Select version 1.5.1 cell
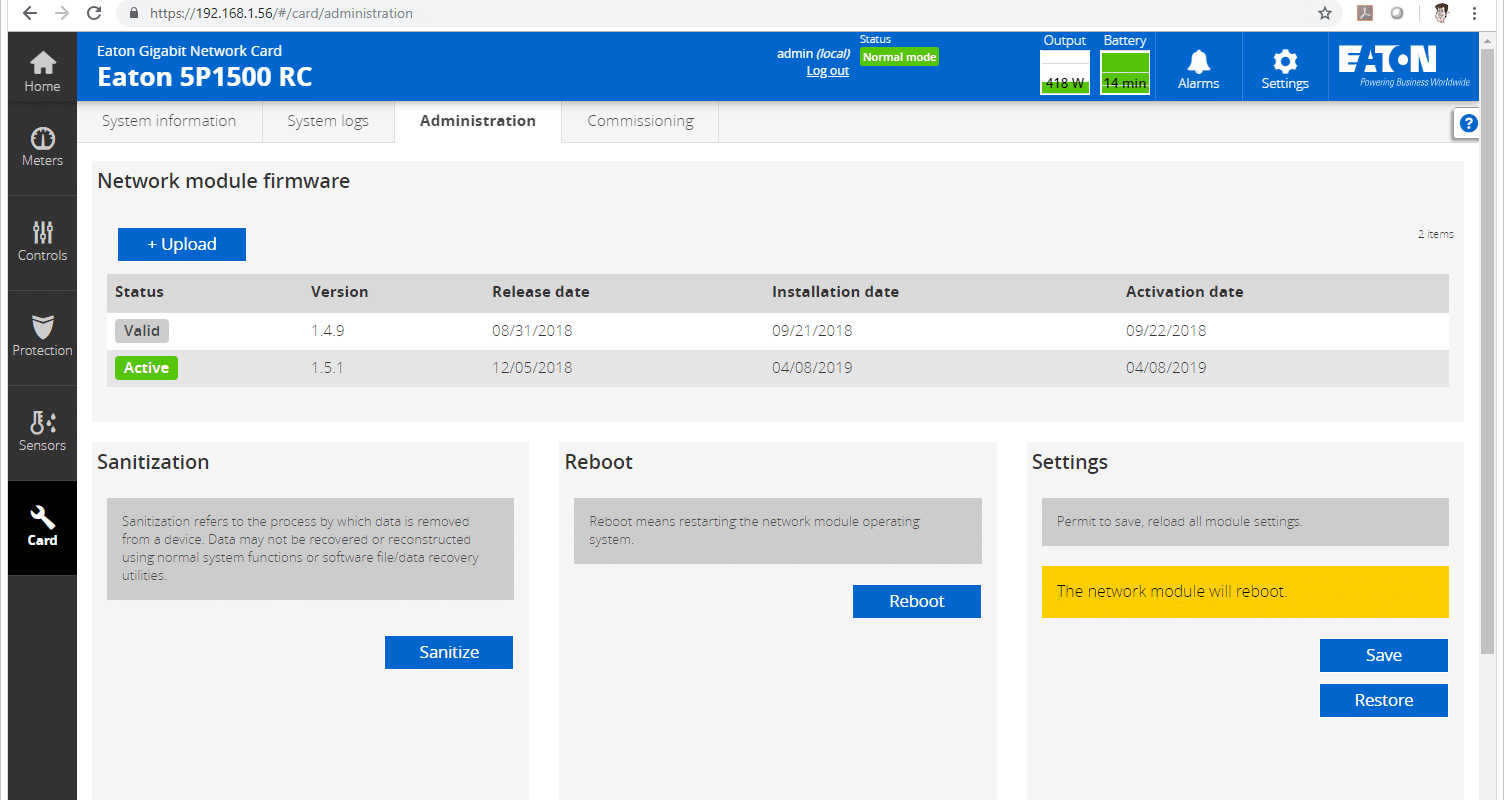 (x=327, y=368)
